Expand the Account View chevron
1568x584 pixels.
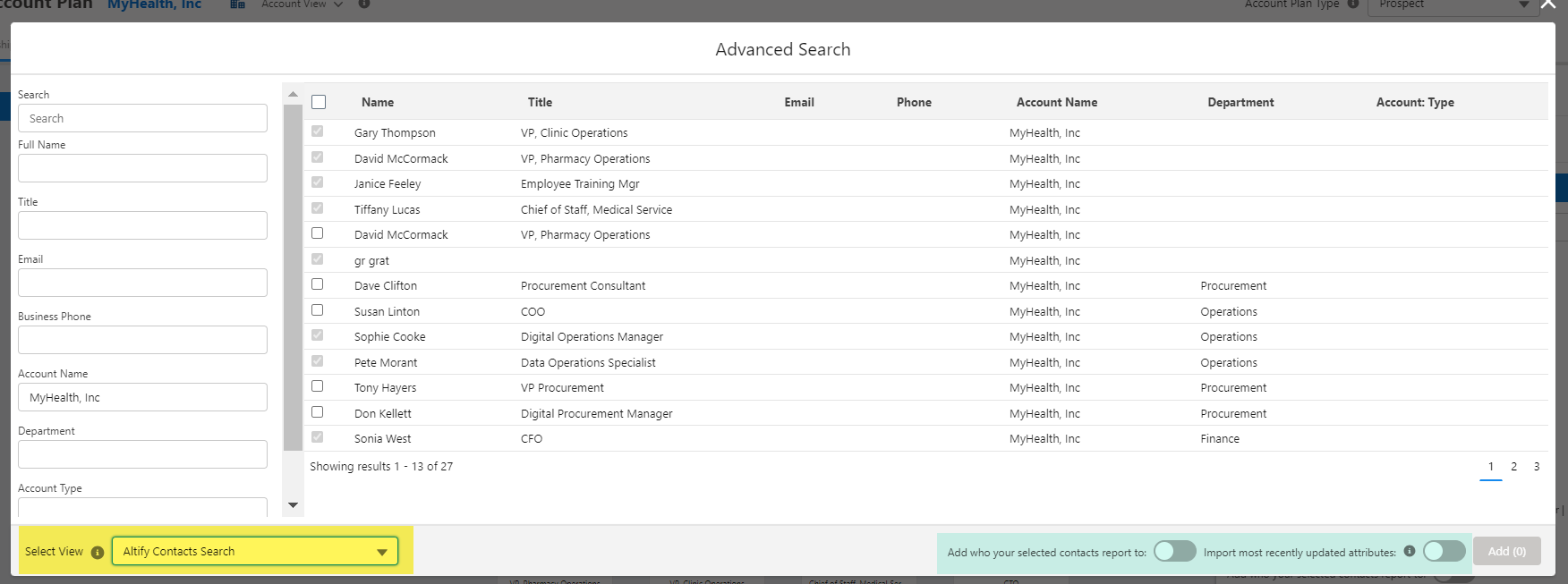coord(338,4)
